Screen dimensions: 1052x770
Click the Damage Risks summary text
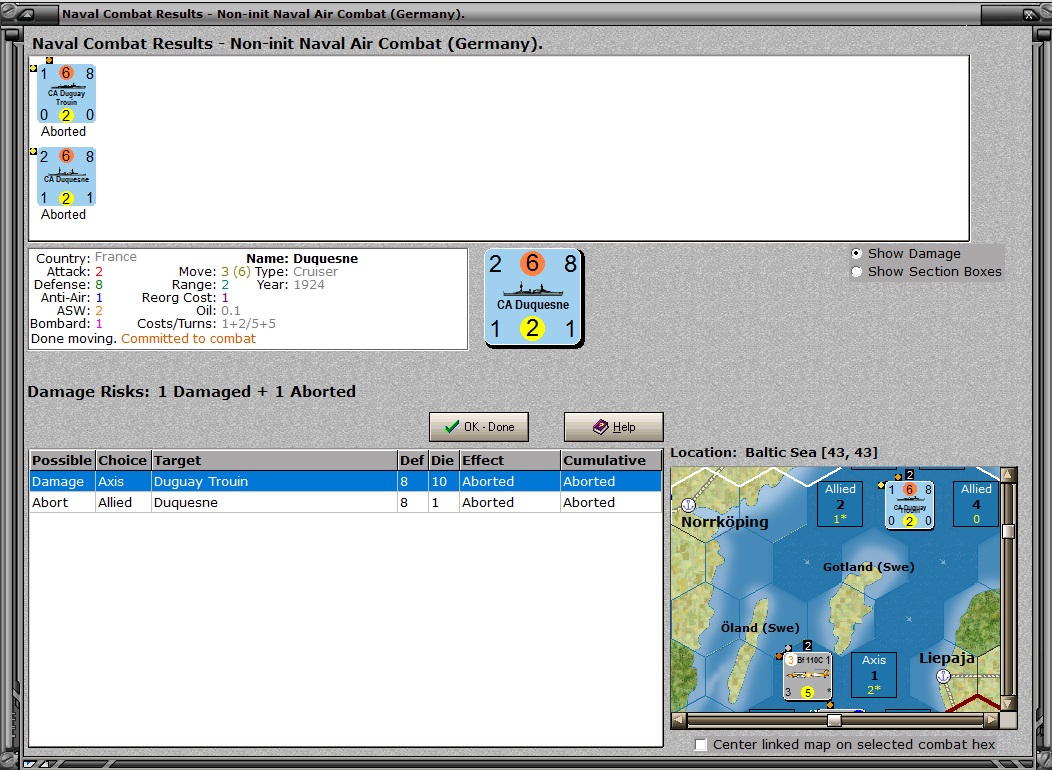191,392
